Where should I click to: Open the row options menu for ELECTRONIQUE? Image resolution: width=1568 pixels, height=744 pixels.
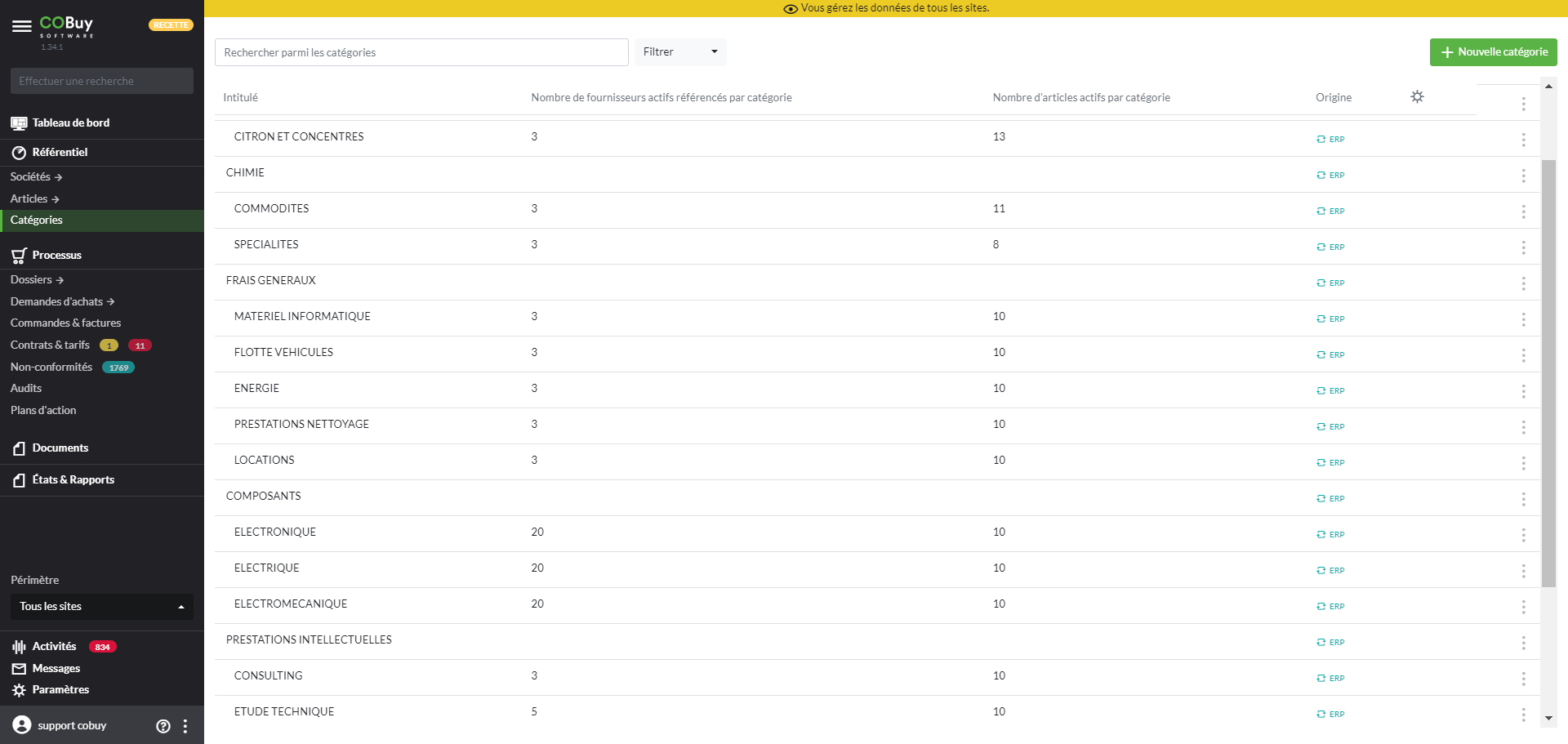(1523, 535)
